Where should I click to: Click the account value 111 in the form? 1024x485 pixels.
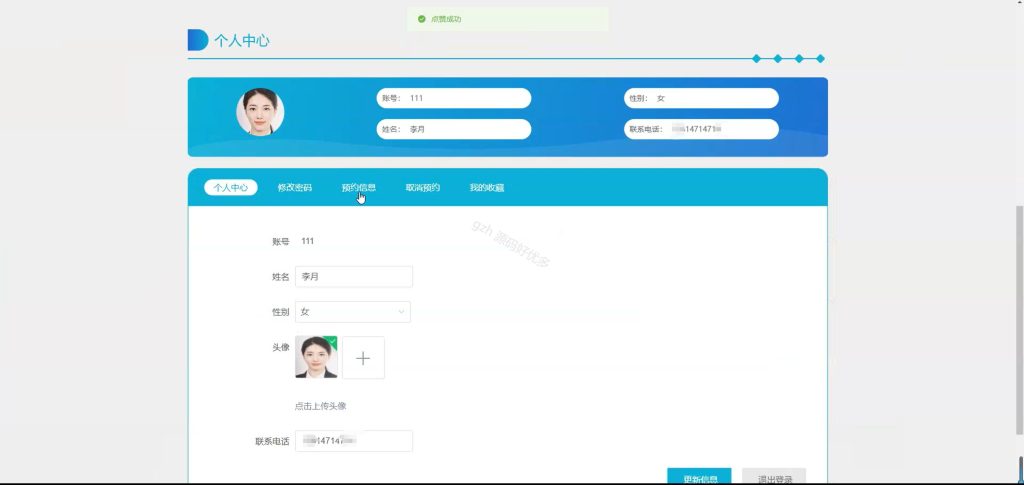pyautogui.click(x=308, y=242)
